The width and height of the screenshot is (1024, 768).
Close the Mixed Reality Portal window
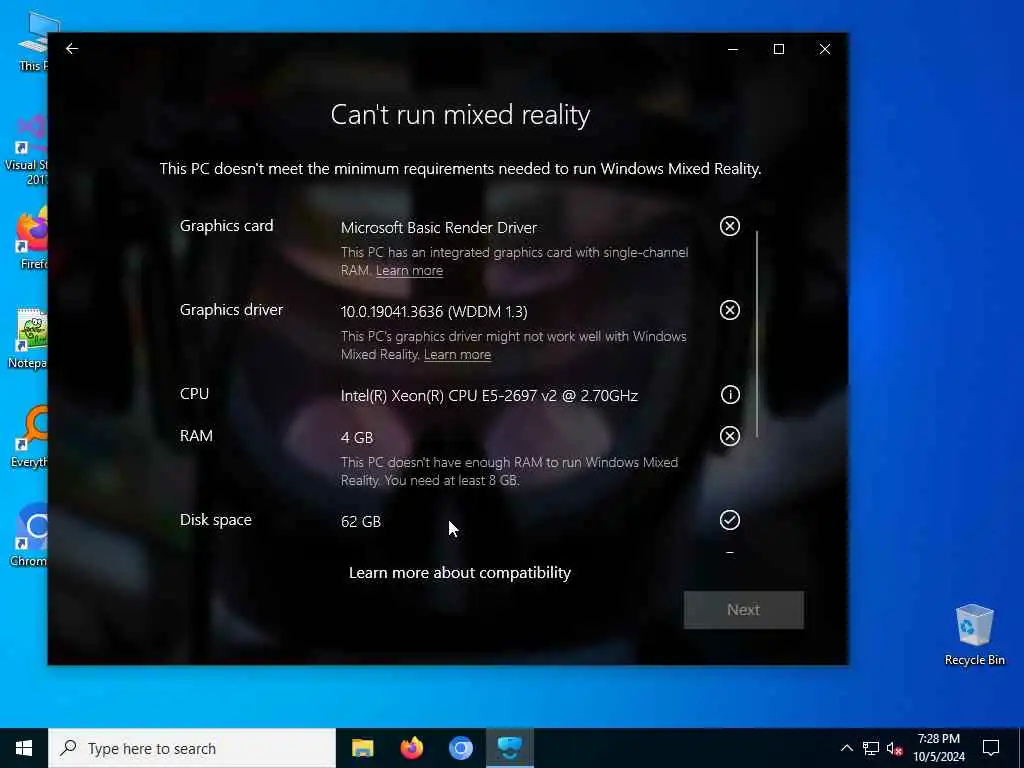click(x=825, y=49)
